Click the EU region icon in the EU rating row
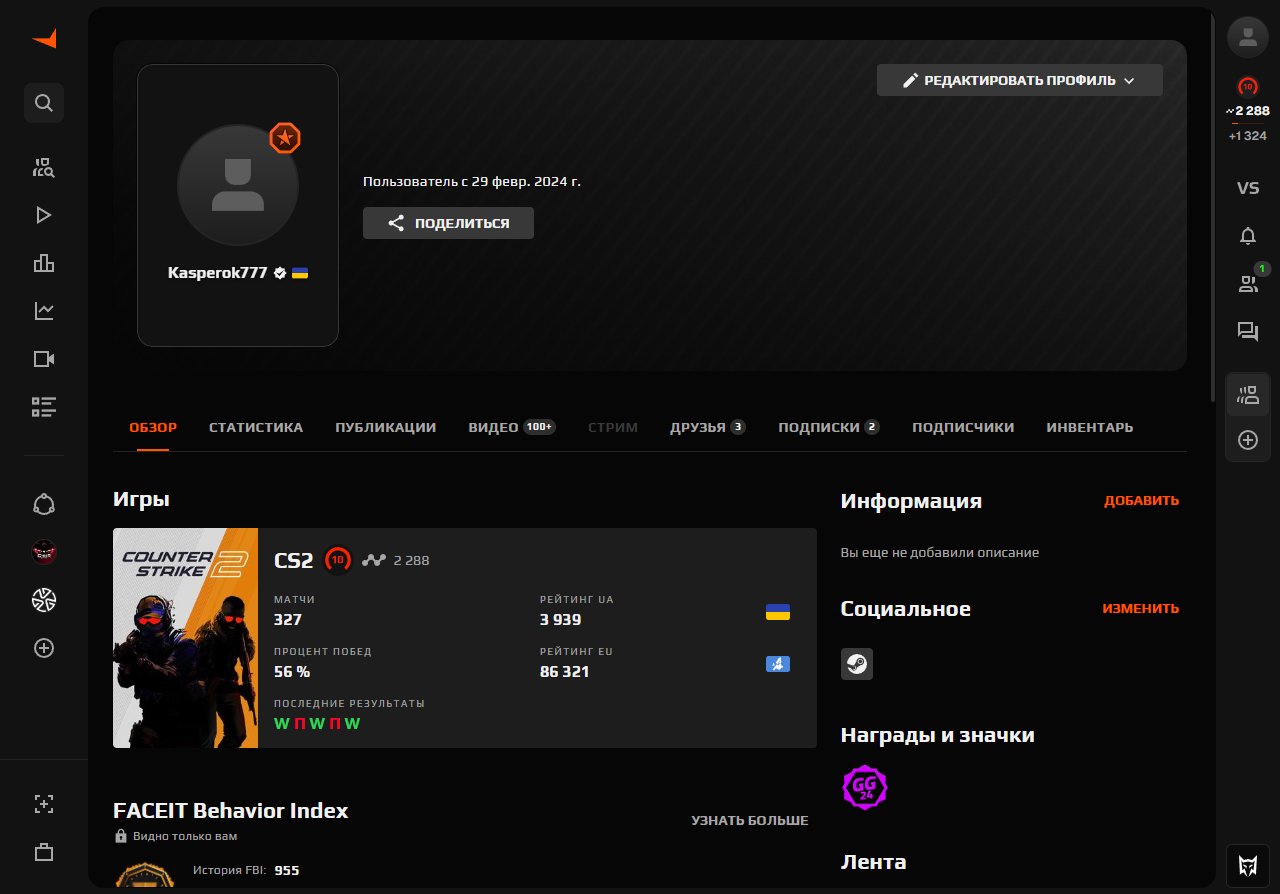The width and height of the screenshot is (1280, 894). pyautogui.click(x=777, y=664)
